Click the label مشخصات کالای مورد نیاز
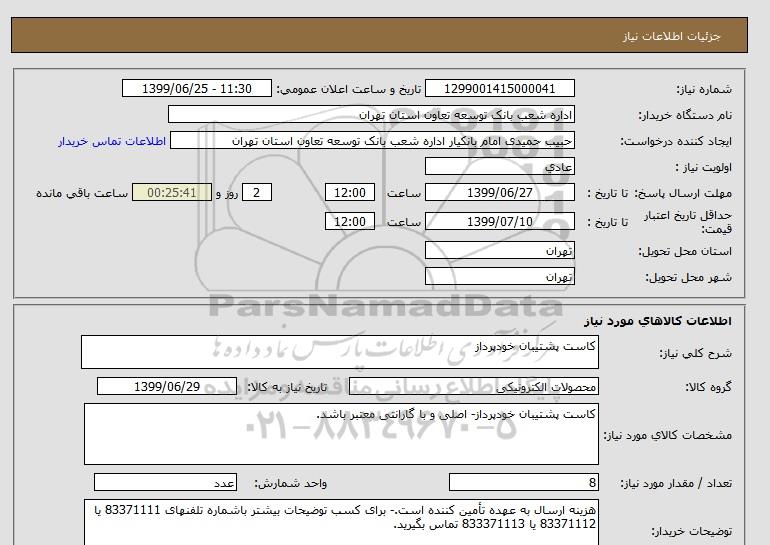Screen dimensions: 770x545 coord(668,435)
